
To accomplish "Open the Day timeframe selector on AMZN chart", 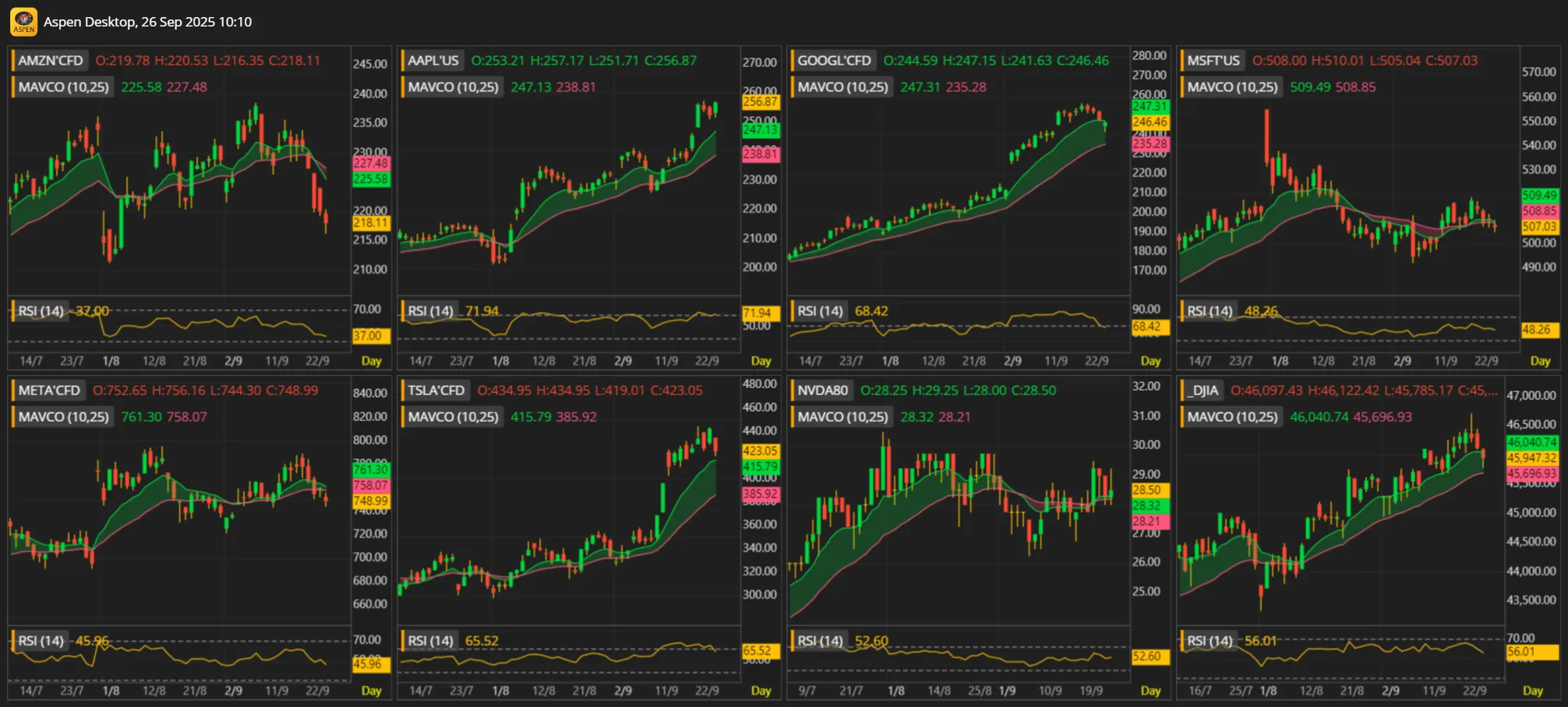I will [372, 361].
